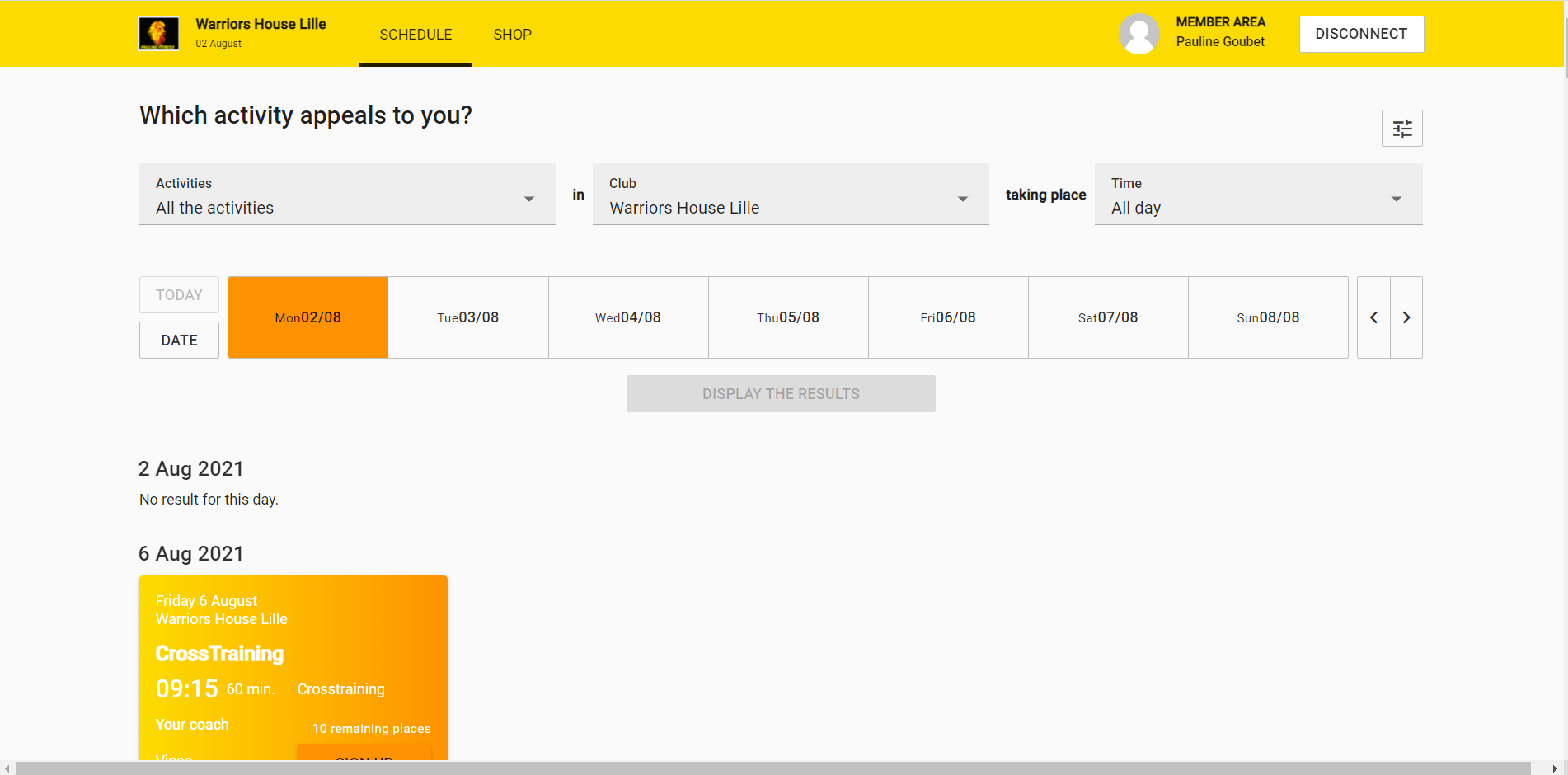Select Wed 04/08 in the date strip
Screen dimensions: 1568x775
pos(628,317)
